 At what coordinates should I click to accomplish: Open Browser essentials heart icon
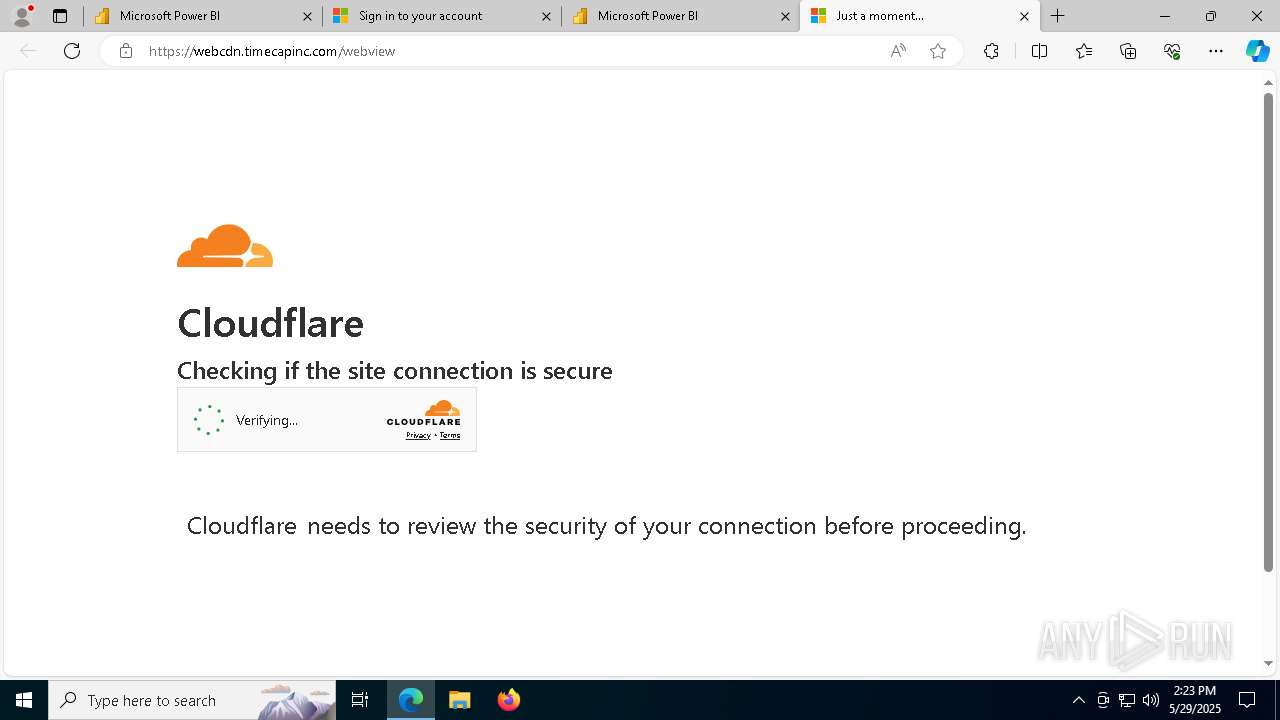[1172, 51]
